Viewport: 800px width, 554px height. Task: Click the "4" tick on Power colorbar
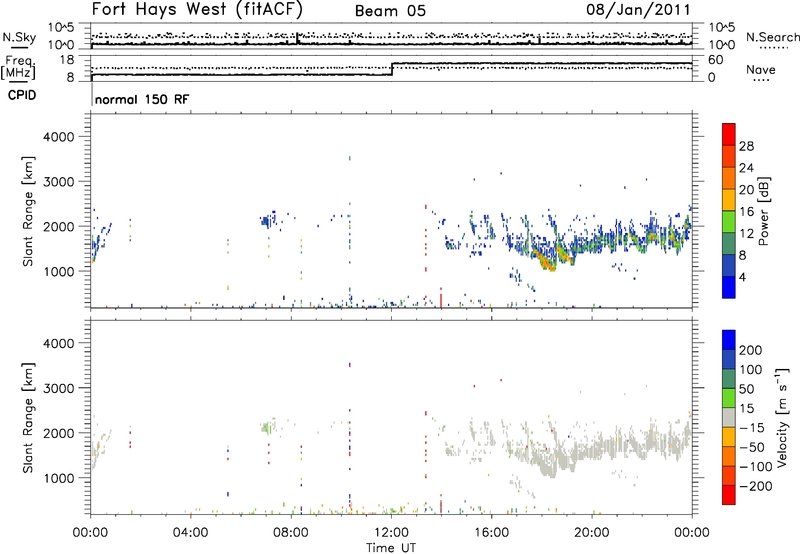[x=742, y=277]
